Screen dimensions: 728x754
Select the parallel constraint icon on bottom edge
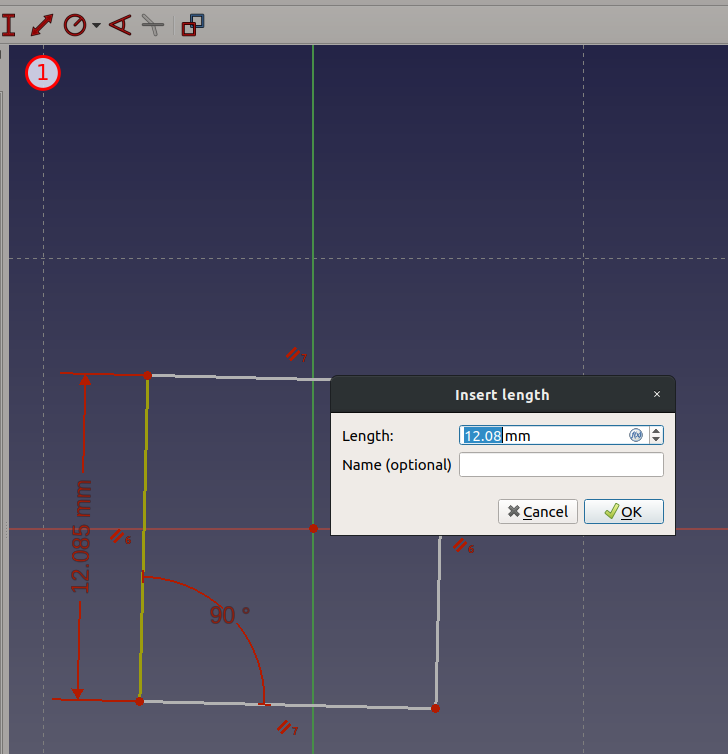[287, 727]
